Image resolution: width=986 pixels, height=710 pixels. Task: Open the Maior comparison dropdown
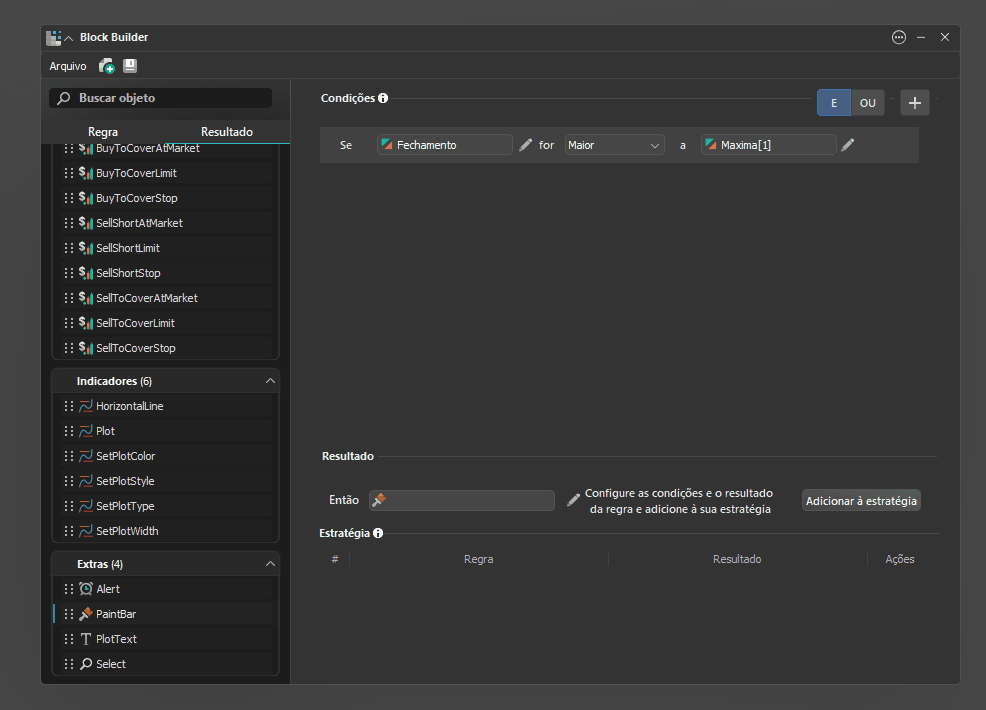coord(614,145)
